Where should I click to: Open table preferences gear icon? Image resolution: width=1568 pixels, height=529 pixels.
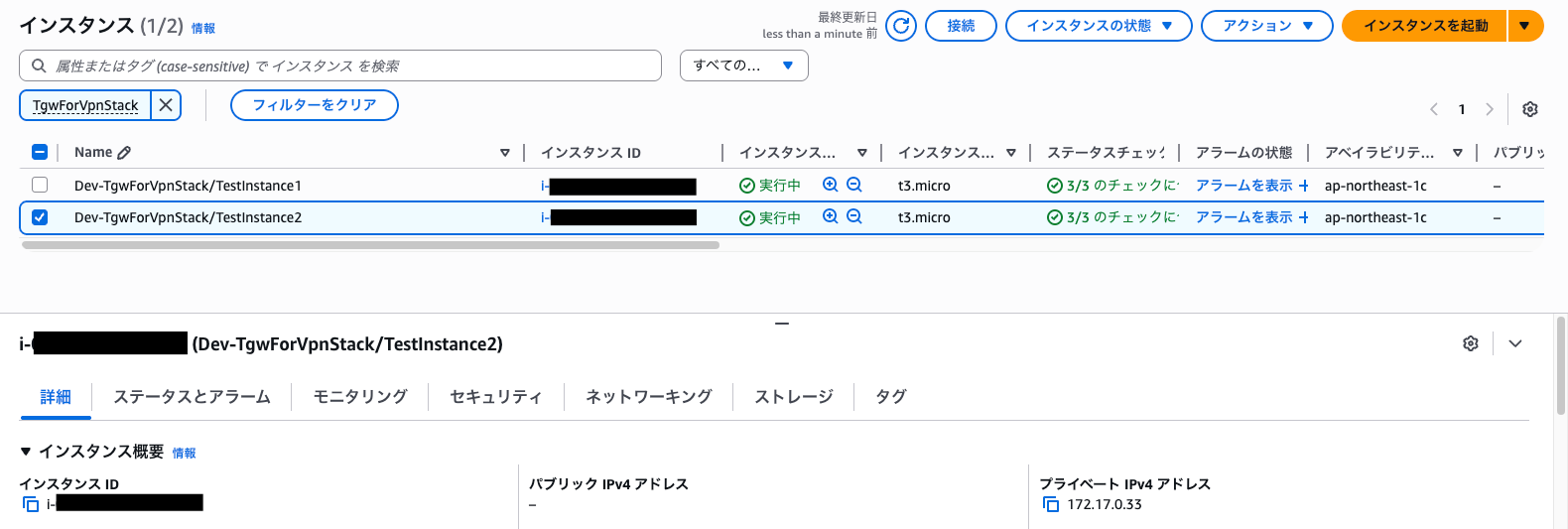pyautogui.click(x=1530, y=109)
